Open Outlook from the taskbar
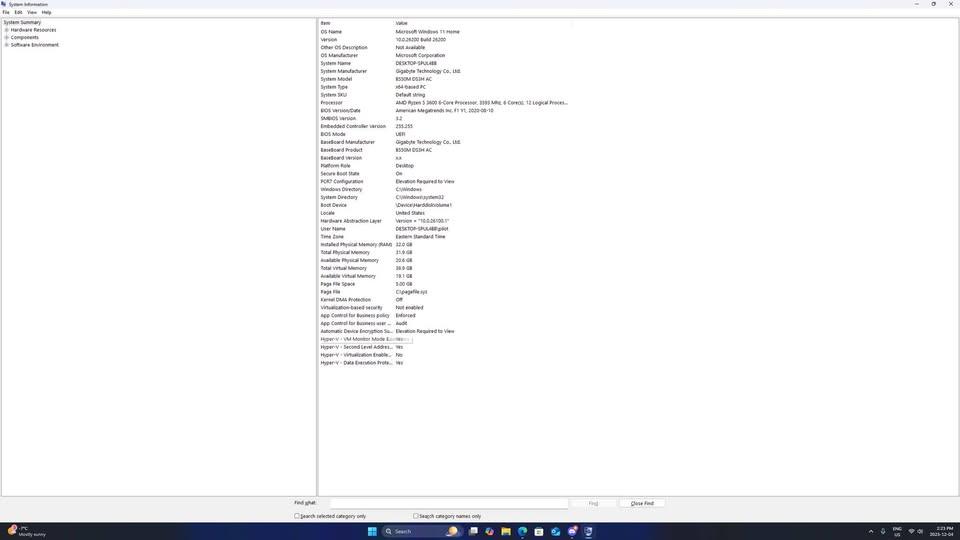The width and height of the screenshot is (960, 540). (x=555, y=531)
